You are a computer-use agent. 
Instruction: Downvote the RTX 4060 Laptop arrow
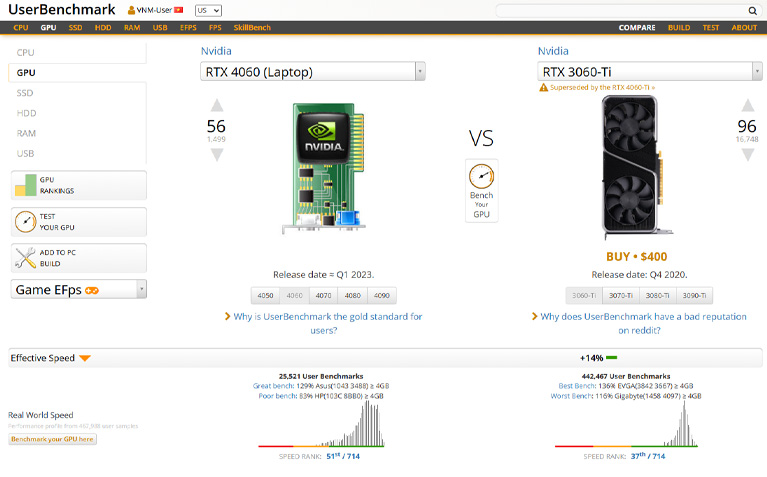(x=217, y=155)
